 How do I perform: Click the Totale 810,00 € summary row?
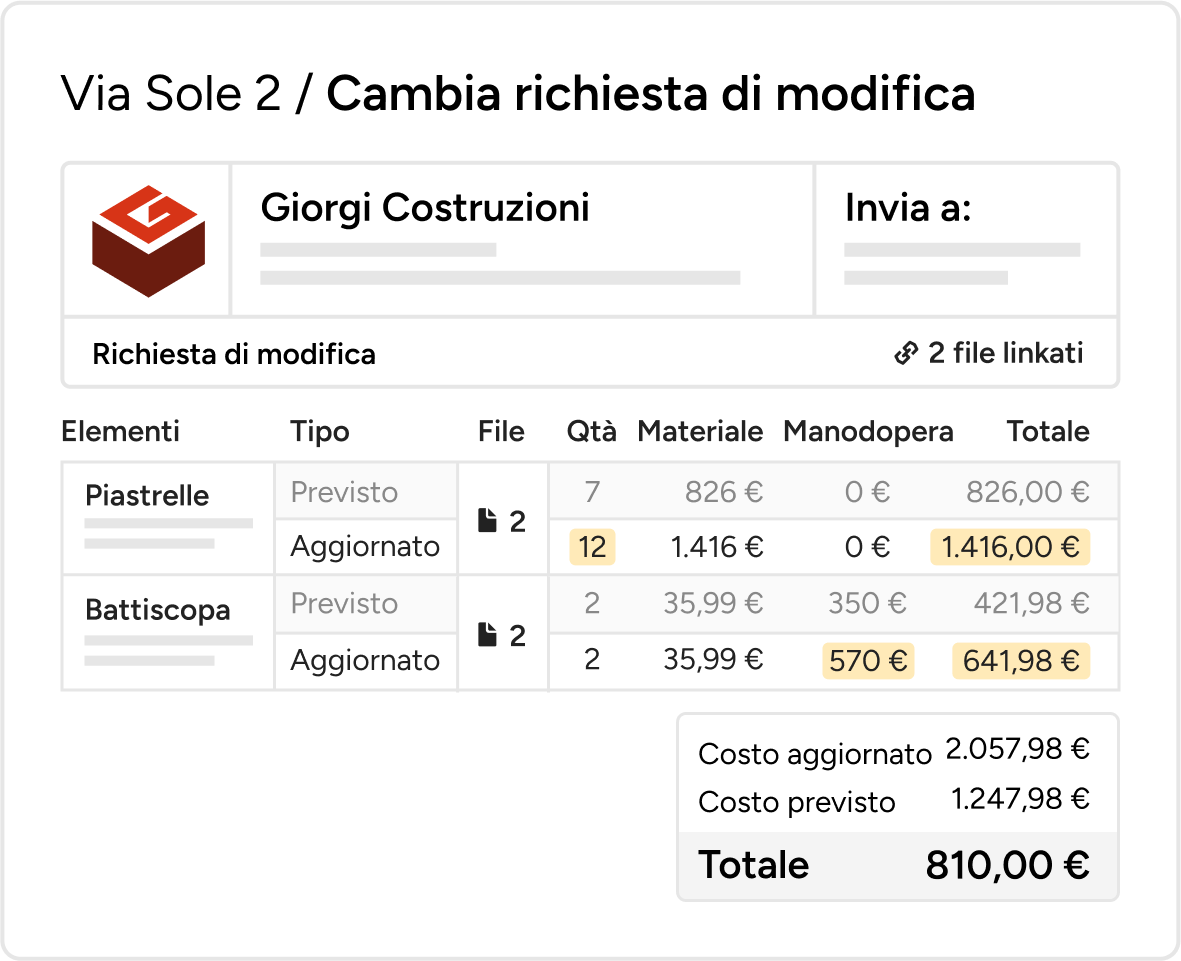tap(896, 865)
